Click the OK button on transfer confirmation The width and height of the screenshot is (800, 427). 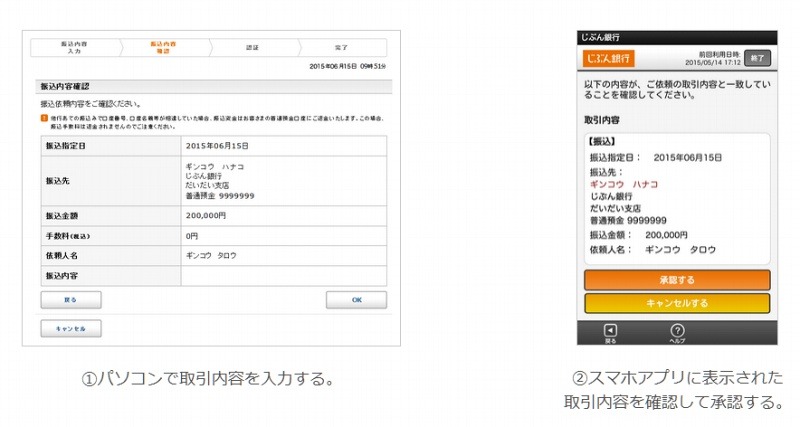click(356, 300)
